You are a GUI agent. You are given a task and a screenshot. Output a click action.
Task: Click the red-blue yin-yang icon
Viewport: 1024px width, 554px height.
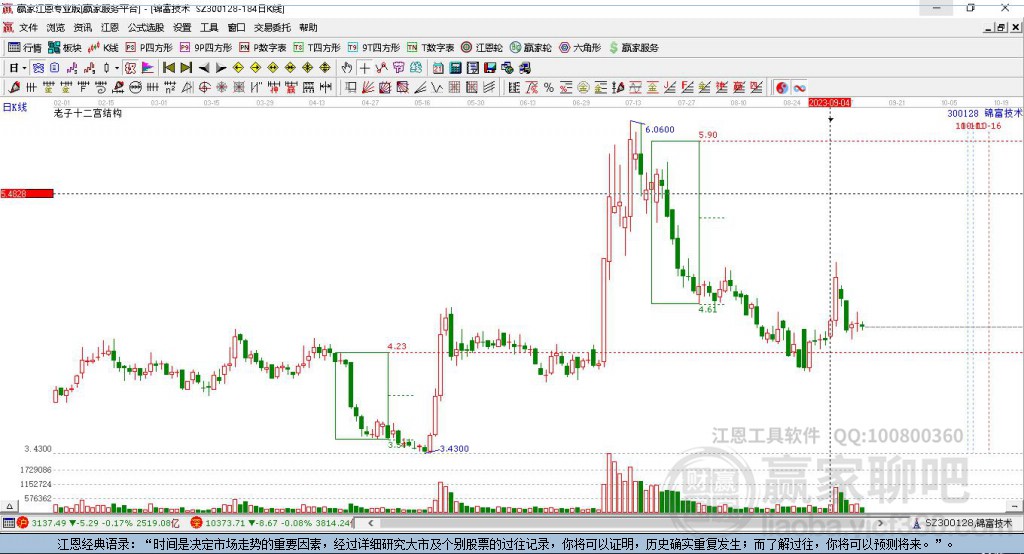point(782,88)
